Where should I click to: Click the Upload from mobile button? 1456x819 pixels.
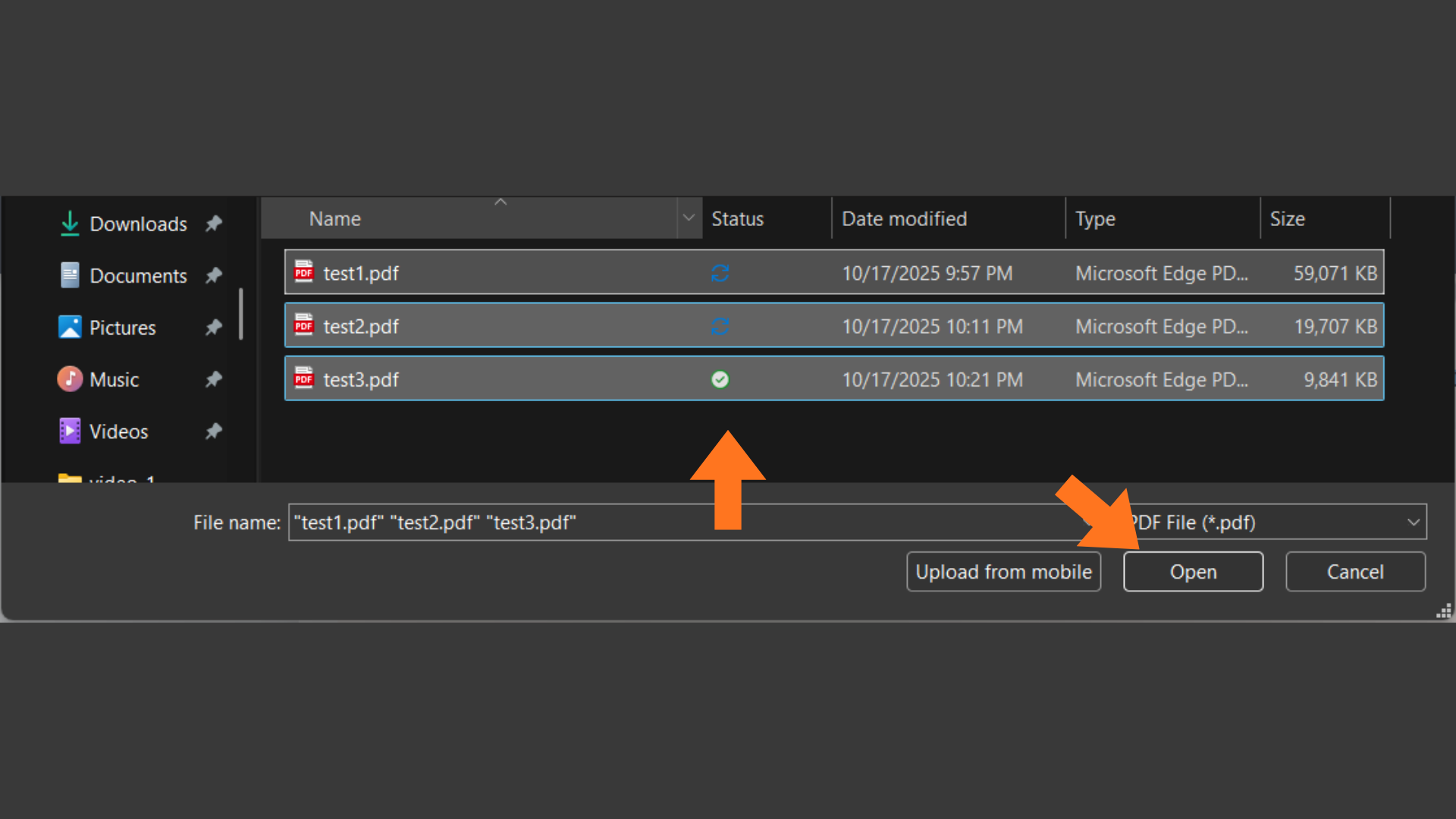[x=1003, y=572]
